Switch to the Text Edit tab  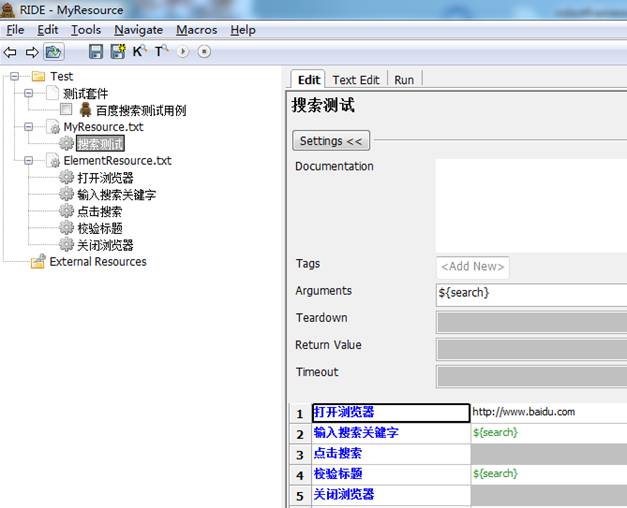click(355, 80)
